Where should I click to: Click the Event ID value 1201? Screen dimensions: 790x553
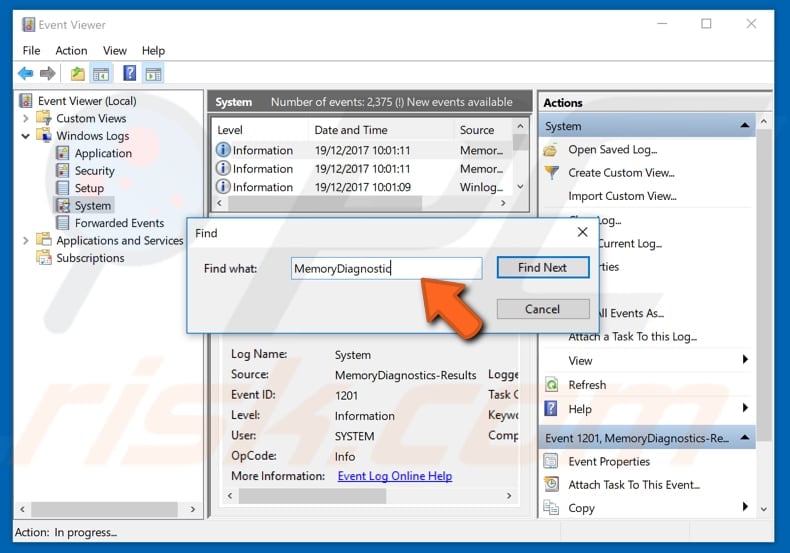pos(347,396)
